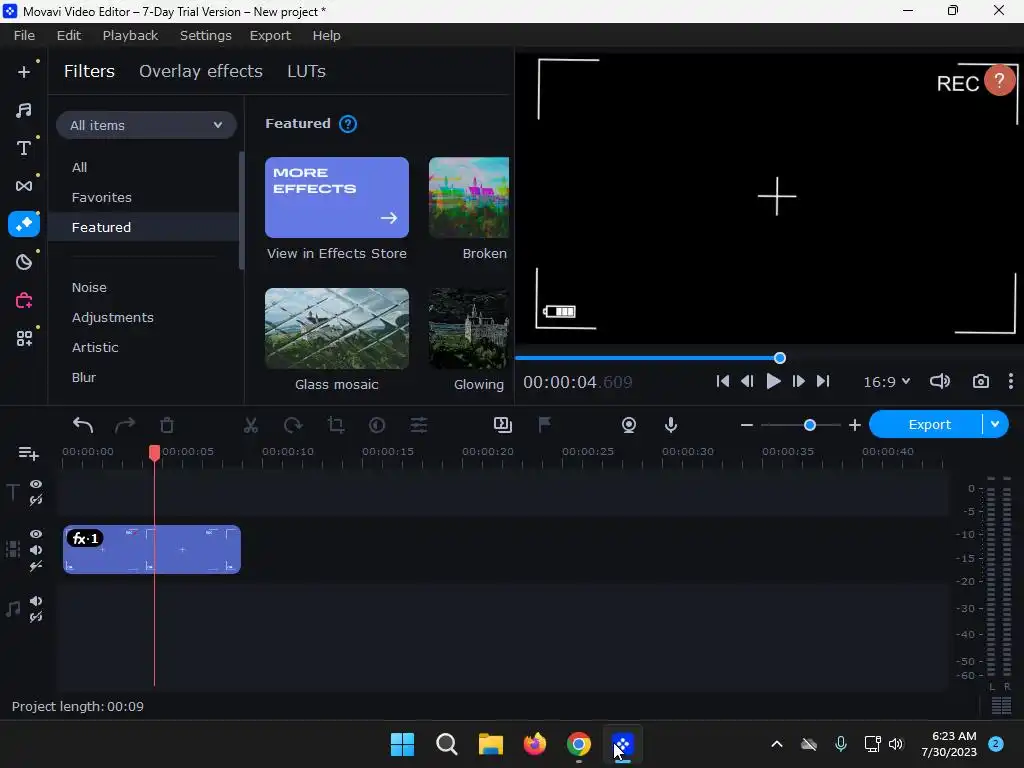
Task: Open the Import media plus icon
Action: [24, 72]
